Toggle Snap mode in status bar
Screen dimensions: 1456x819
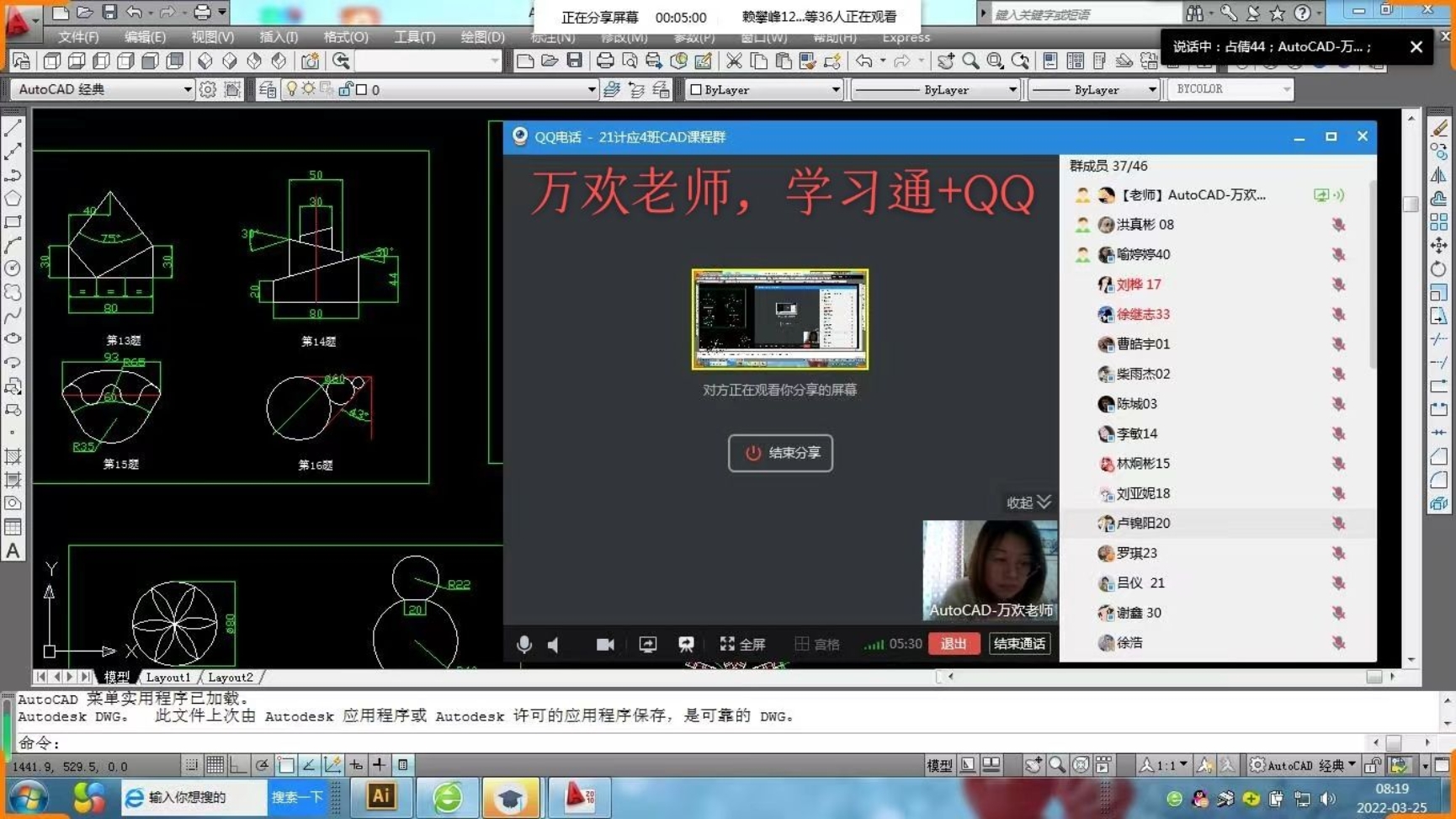(191, 764)
